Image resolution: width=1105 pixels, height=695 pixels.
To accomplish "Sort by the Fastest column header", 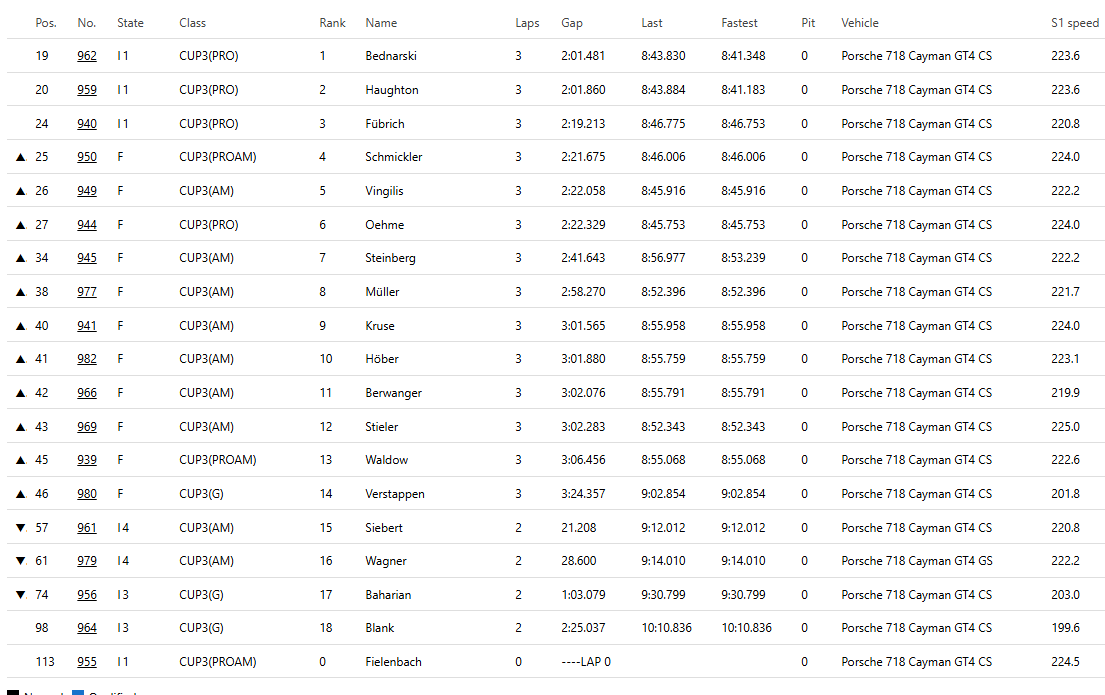I will tap(739, 23).
